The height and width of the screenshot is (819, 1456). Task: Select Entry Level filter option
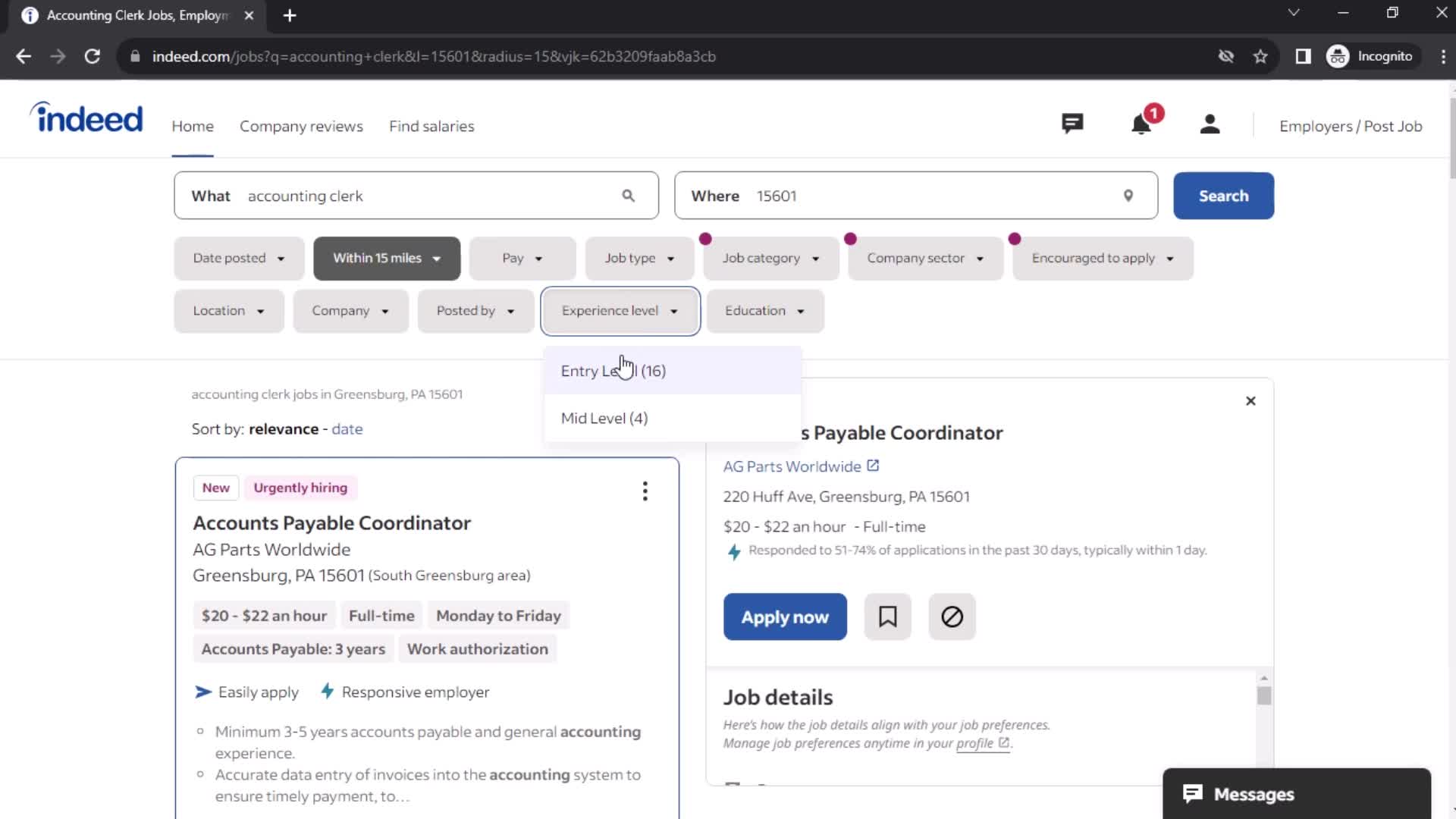(613, 370)
